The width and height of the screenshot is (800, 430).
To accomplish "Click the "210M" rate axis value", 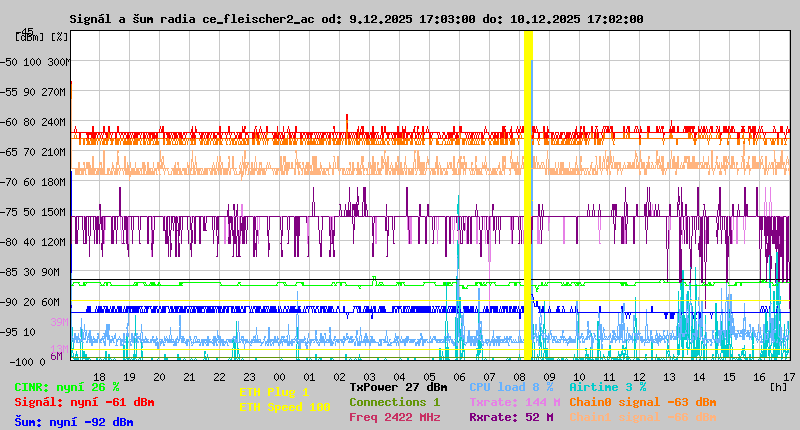I will coord(56,153).
